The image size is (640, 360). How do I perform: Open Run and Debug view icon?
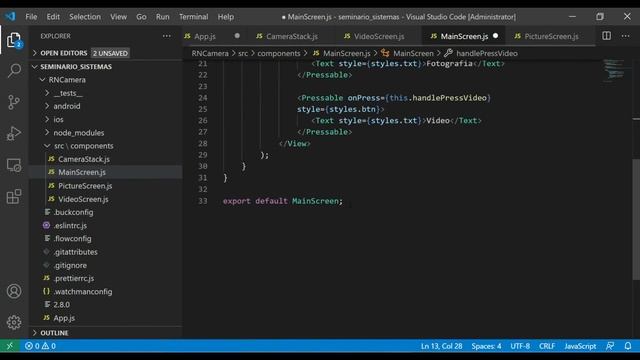14,133
